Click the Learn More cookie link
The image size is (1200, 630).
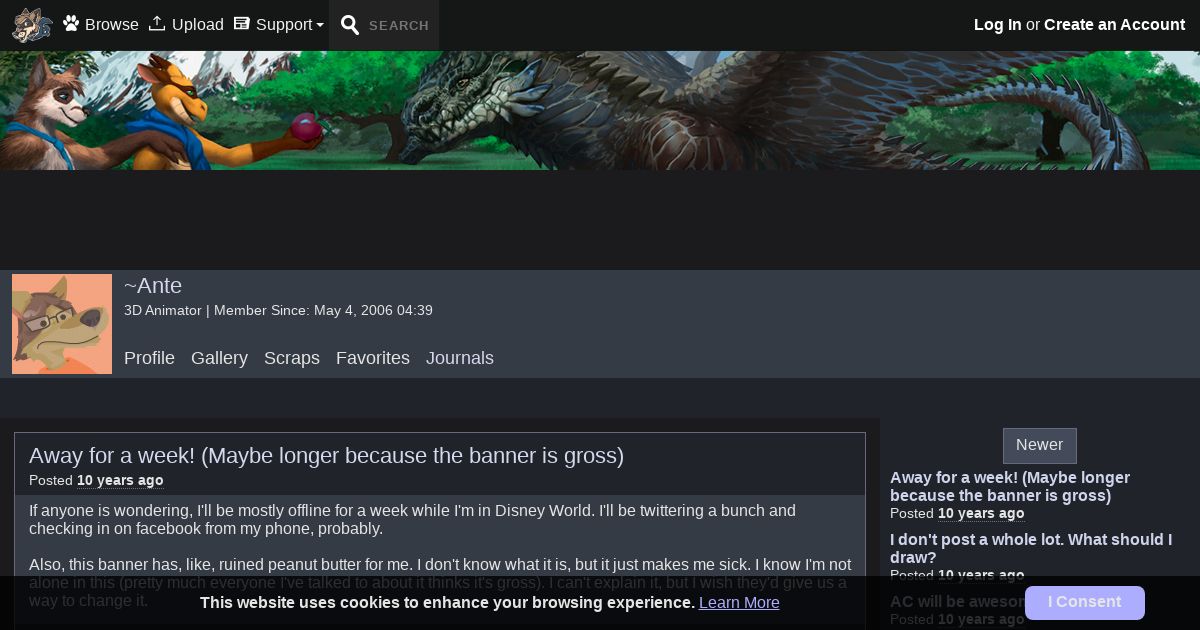click(x=739, y=603)
